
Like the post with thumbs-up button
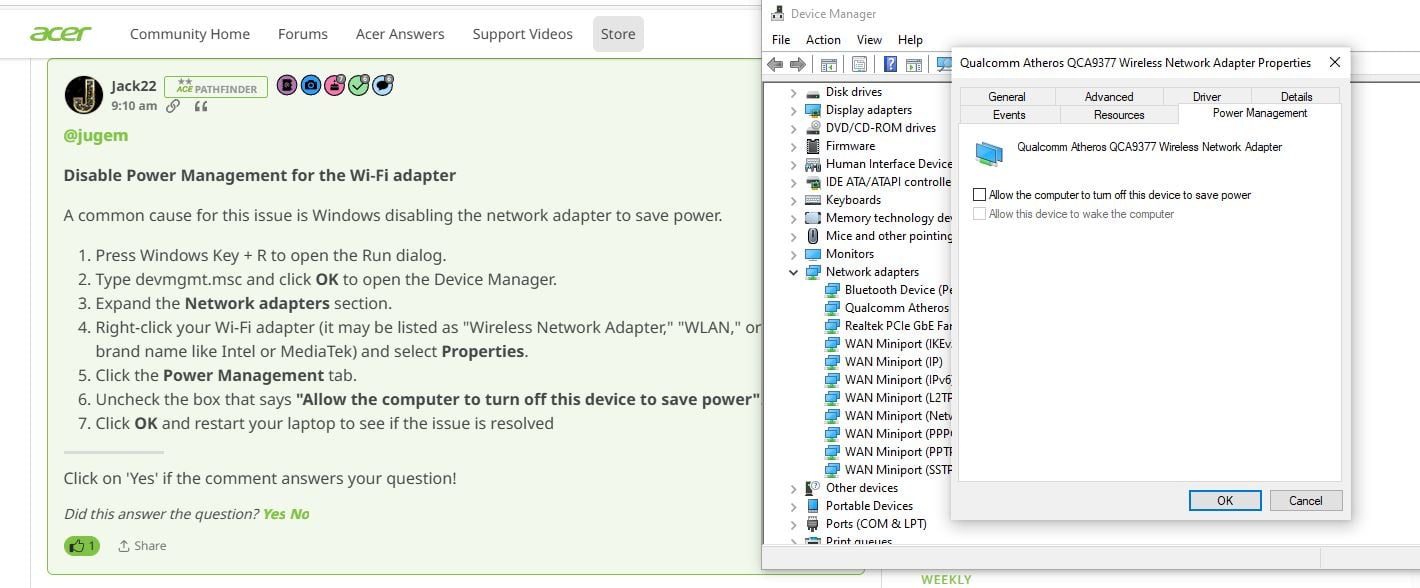[x=82, y=546]
